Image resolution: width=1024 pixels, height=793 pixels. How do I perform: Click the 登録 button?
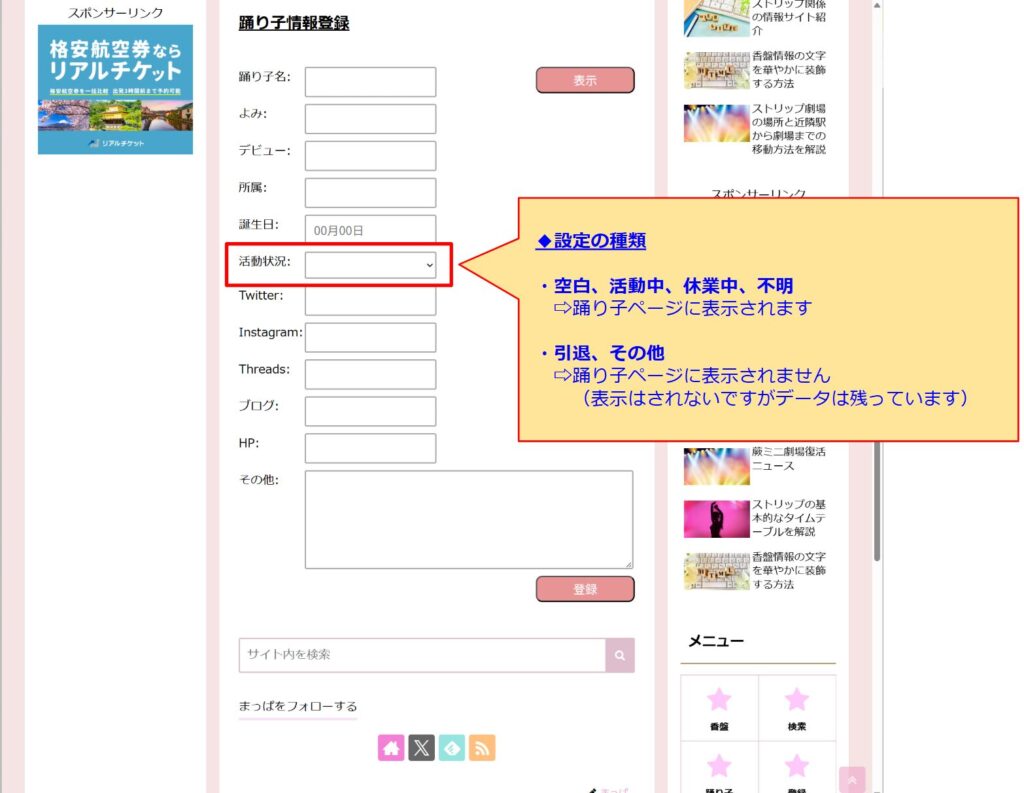point(585,589)
